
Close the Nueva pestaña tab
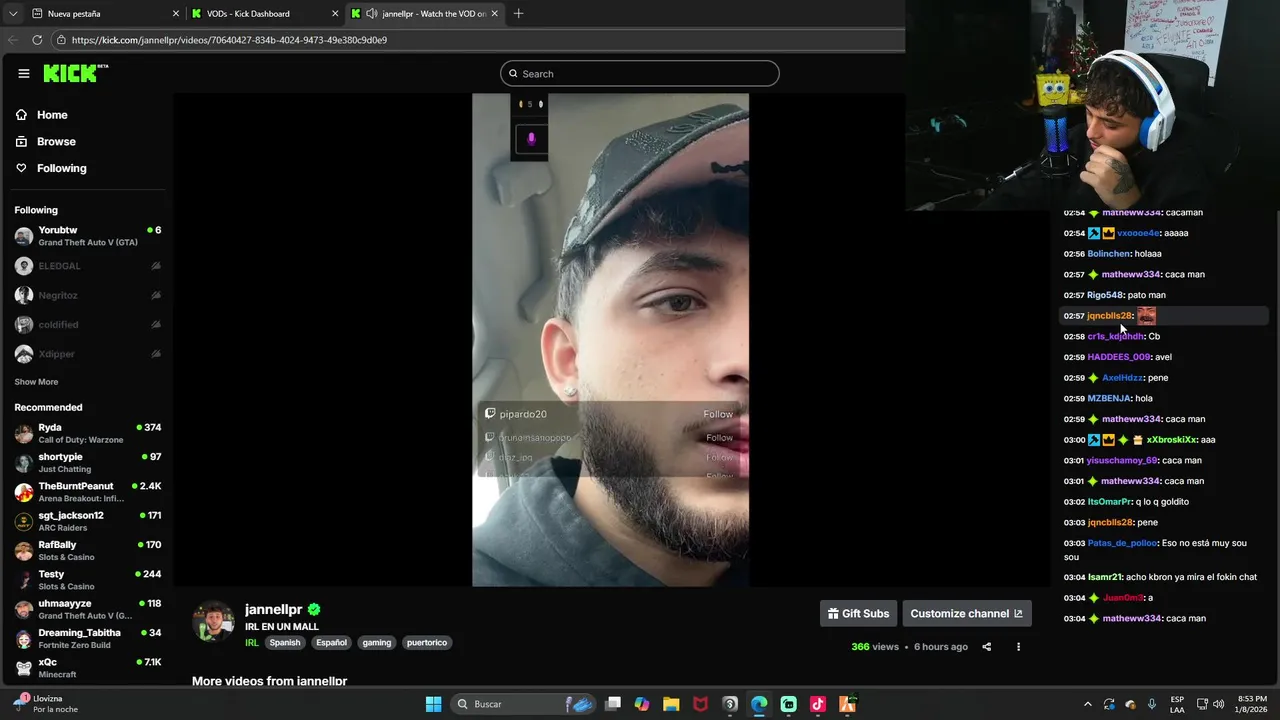pos(176,14)
